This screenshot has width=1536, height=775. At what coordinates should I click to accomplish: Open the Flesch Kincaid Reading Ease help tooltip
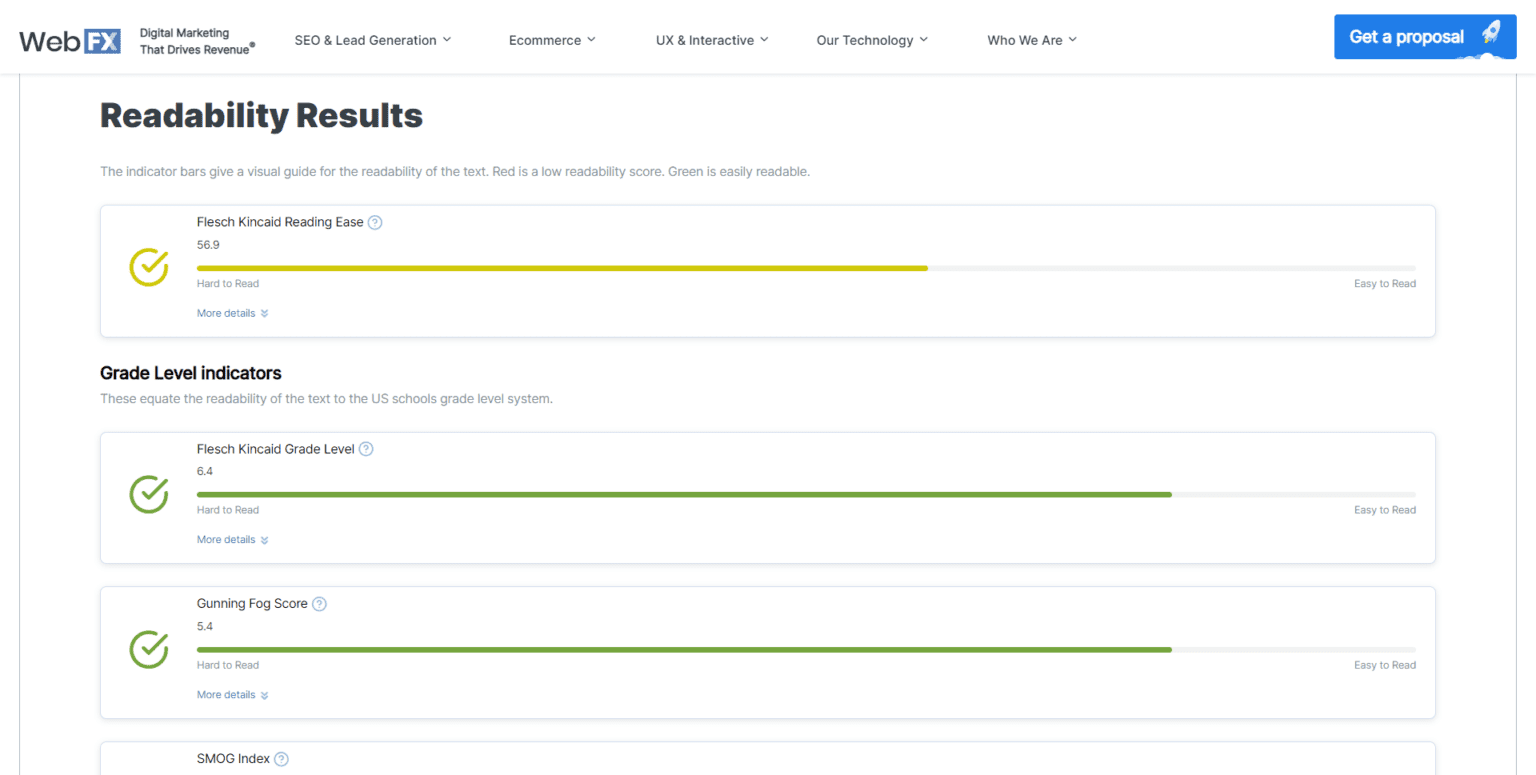375,222
